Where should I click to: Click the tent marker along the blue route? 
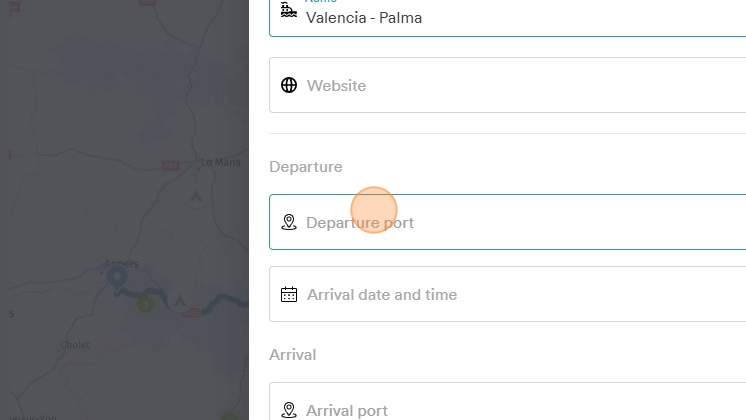(180, 300)
